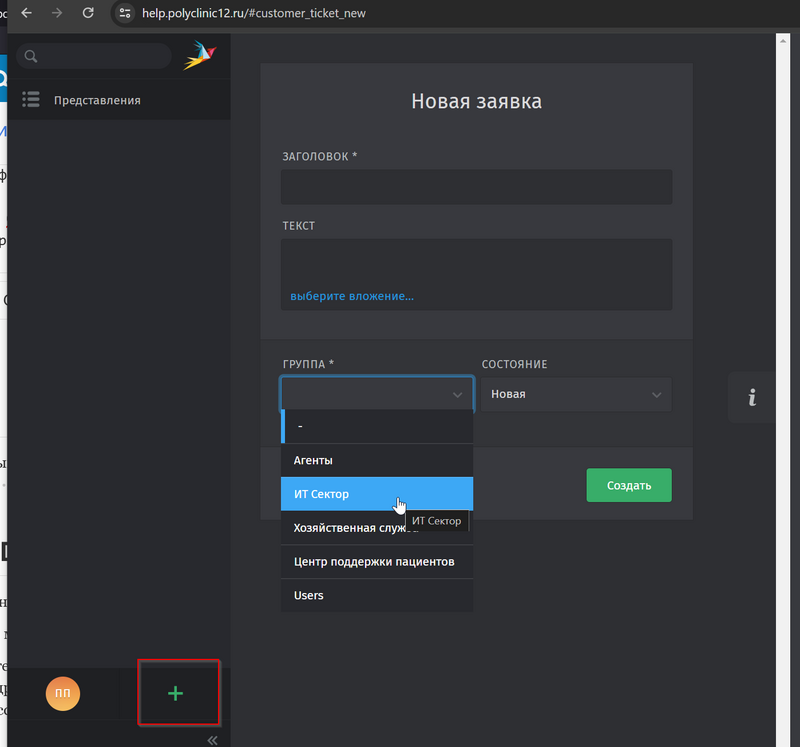The width and height of the screenshot is (800, 747).
Task: Select ИТ Сектор group option
Action: pos(377,494)
